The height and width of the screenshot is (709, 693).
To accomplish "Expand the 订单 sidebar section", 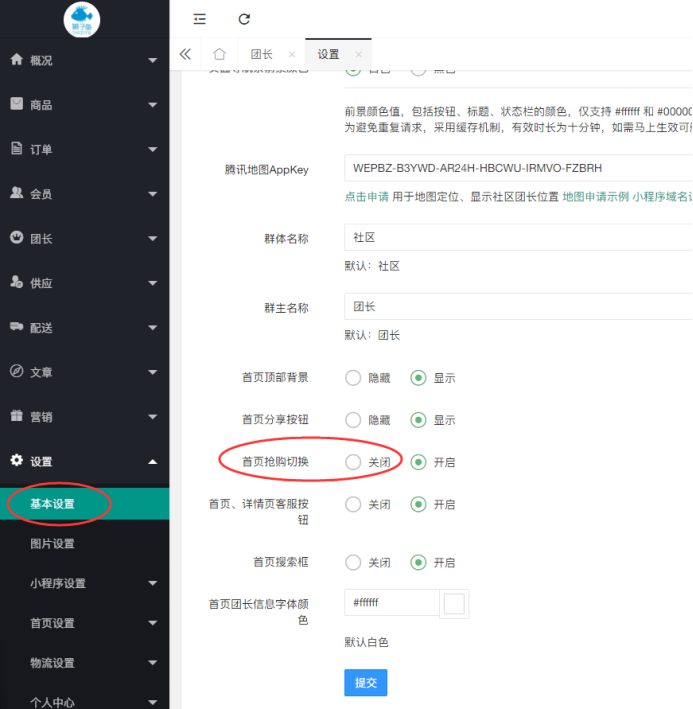I will coord(84,149).
